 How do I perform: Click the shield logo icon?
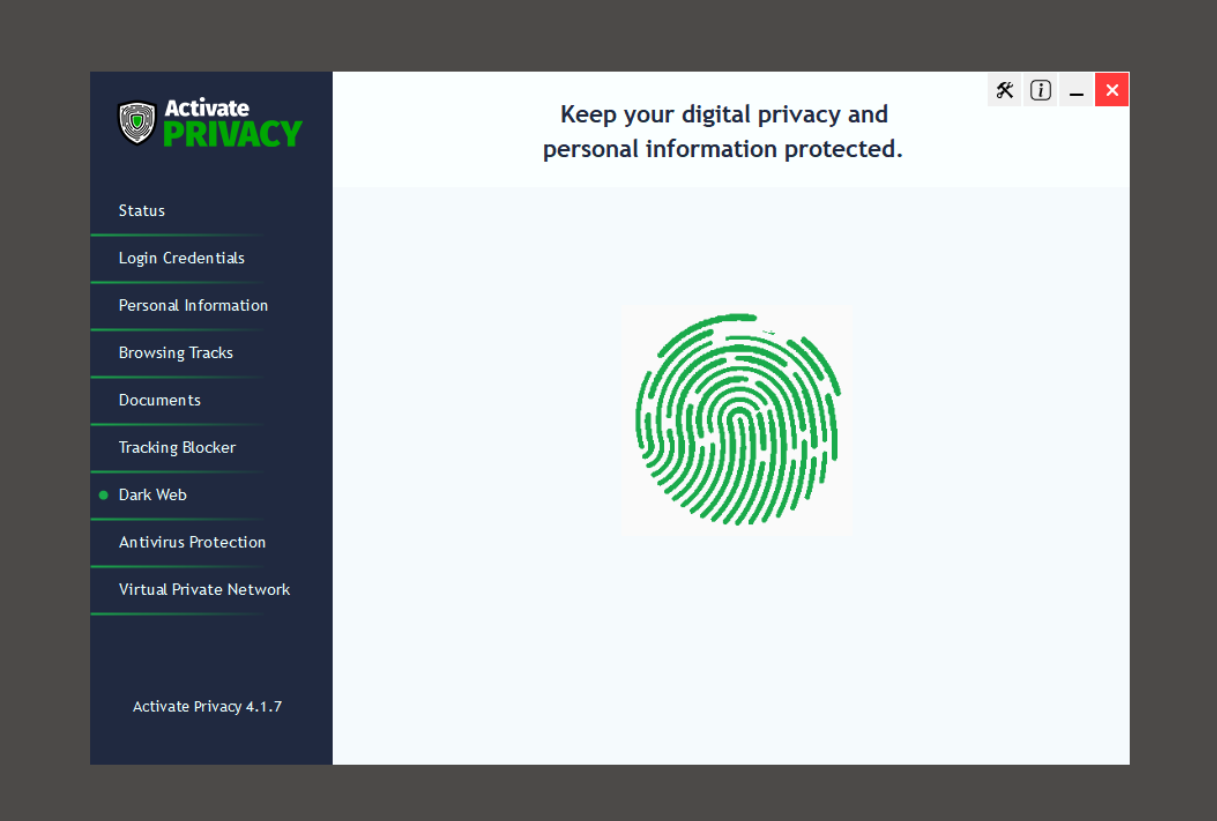[x=137, y=123]
